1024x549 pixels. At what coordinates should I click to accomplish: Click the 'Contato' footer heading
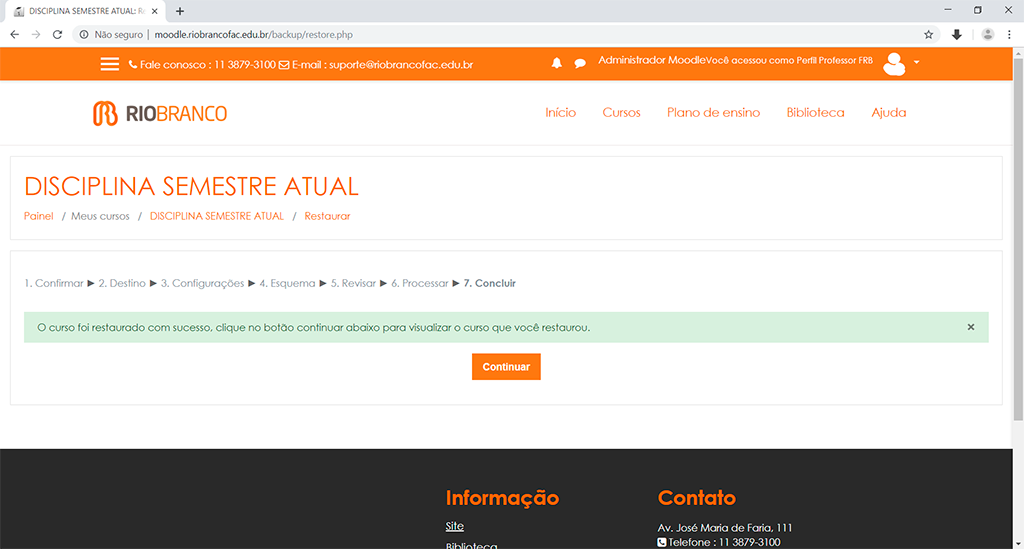697,498
